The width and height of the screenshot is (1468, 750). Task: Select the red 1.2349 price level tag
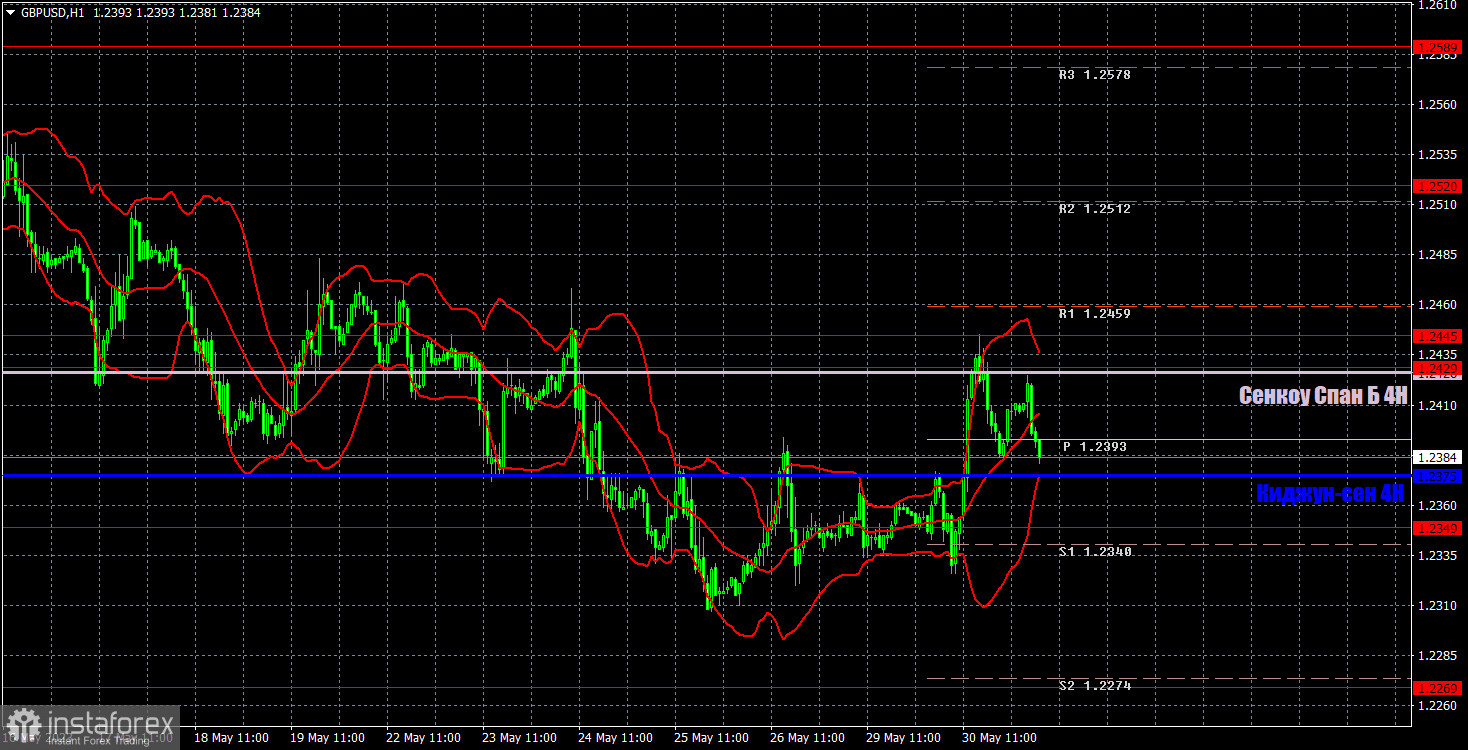point(1438,527)
